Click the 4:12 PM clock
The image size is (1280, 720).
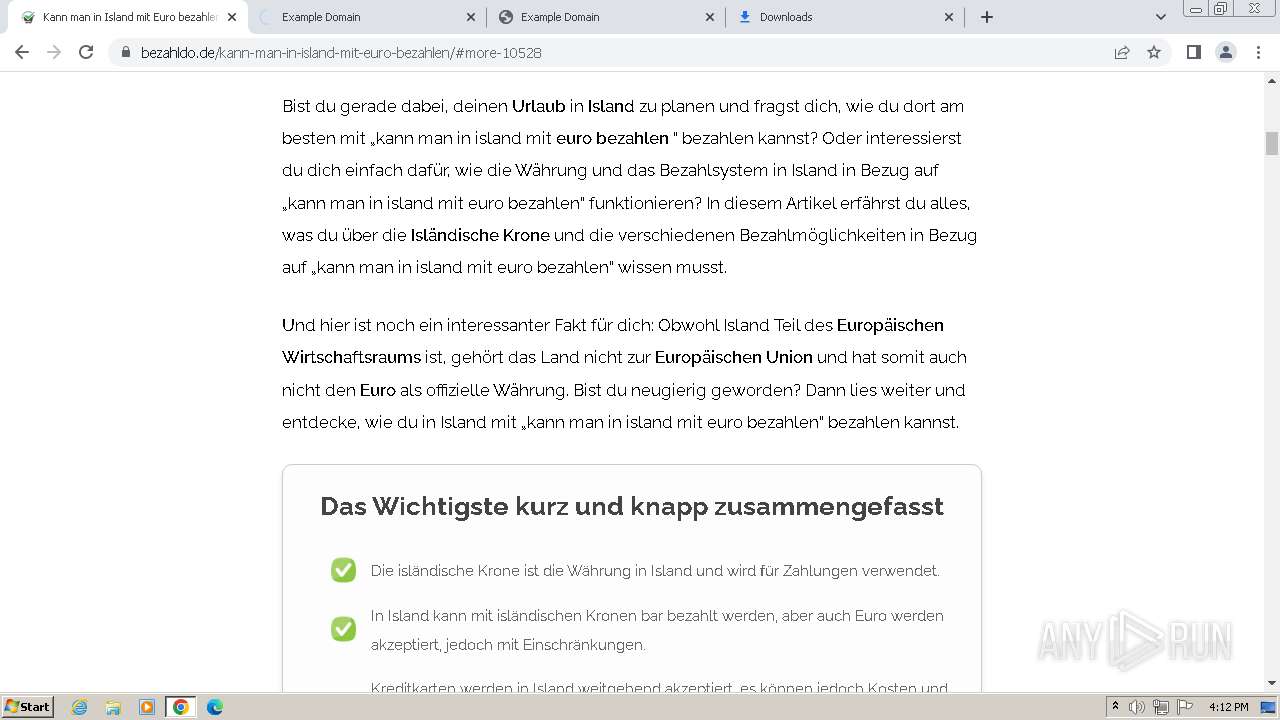(1228, 707)
